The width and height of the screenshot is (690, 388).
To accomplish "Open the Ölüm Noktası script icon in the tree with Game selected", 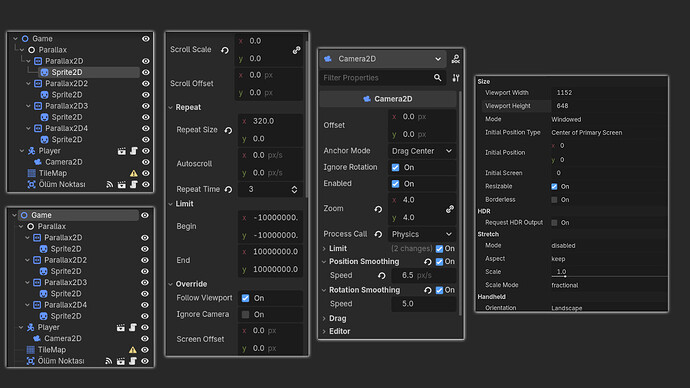I will click(133, 361).
